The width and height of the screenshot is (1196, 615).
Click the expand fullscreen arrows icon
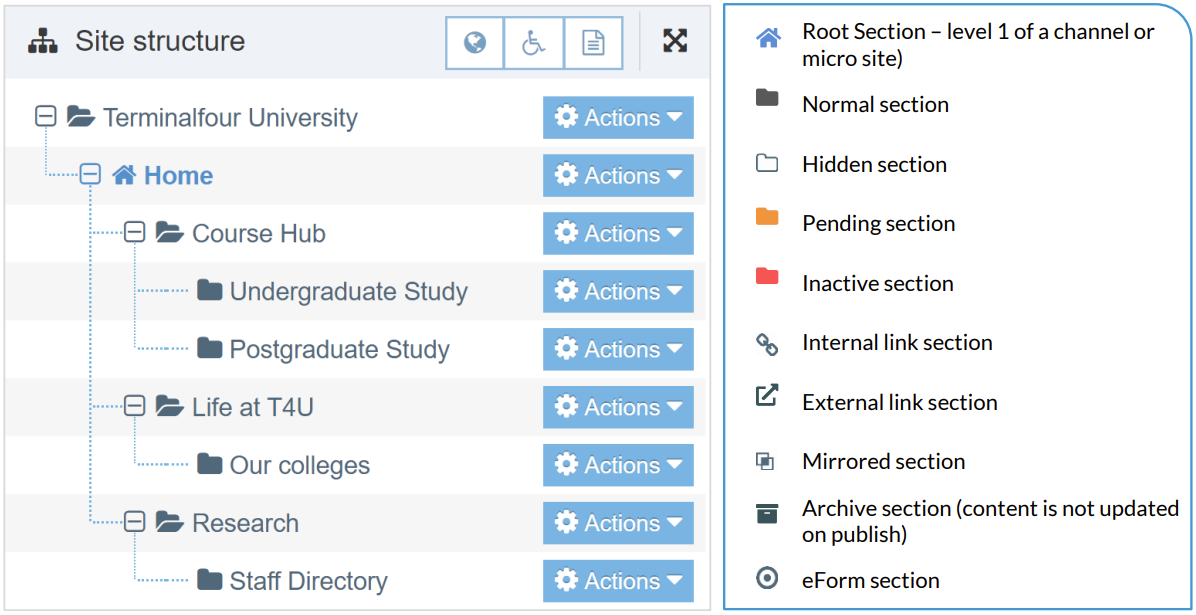675,41
